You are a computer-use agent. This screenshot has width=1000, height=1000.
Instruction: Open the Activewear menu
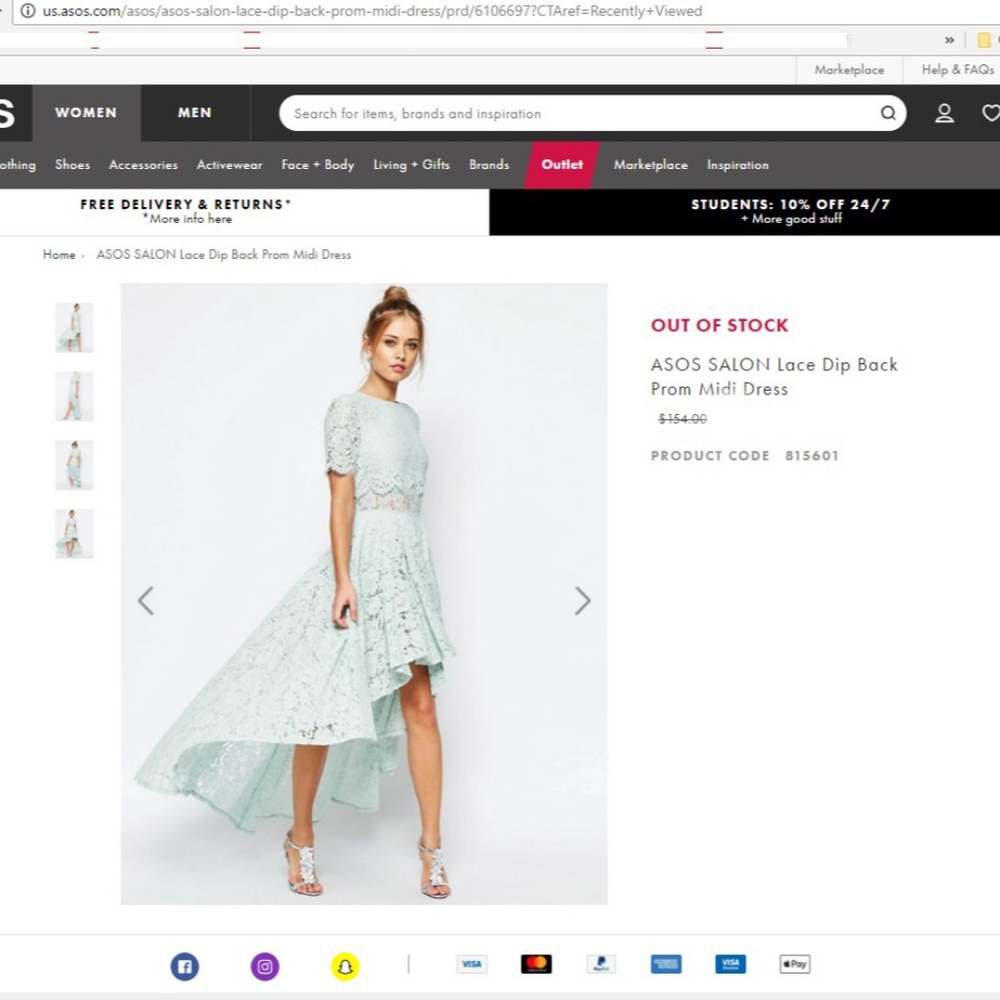pyautogui.click(x=230, y=165)
